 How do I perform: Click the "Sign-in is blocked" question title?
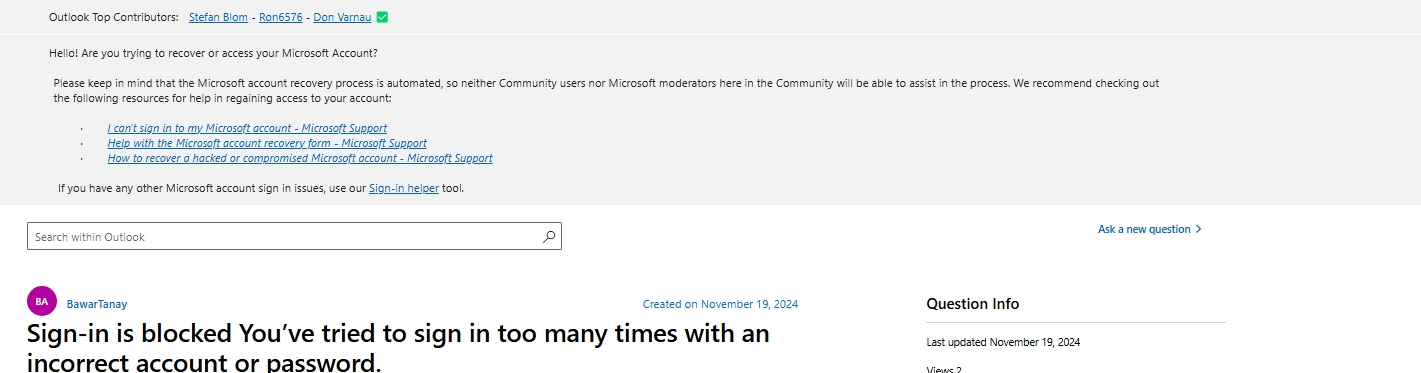point(398,347)
